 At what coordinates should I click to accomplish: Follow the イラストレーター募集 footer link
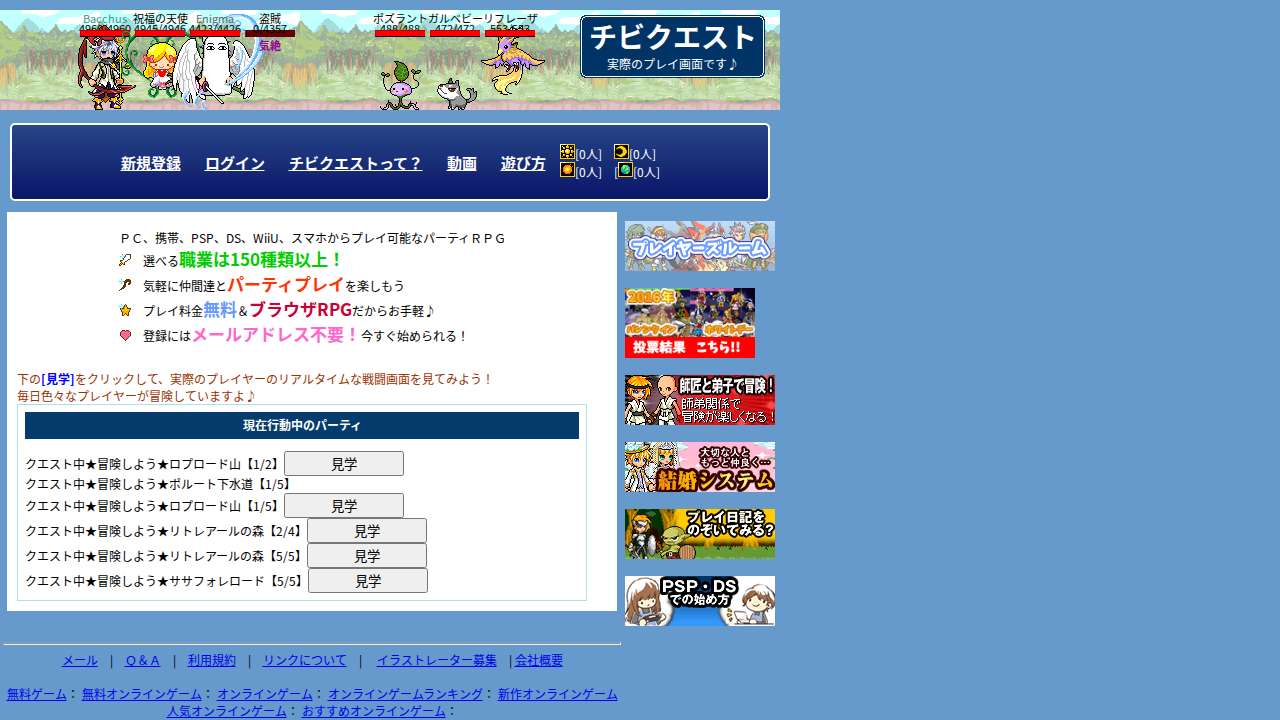point(437,661)
